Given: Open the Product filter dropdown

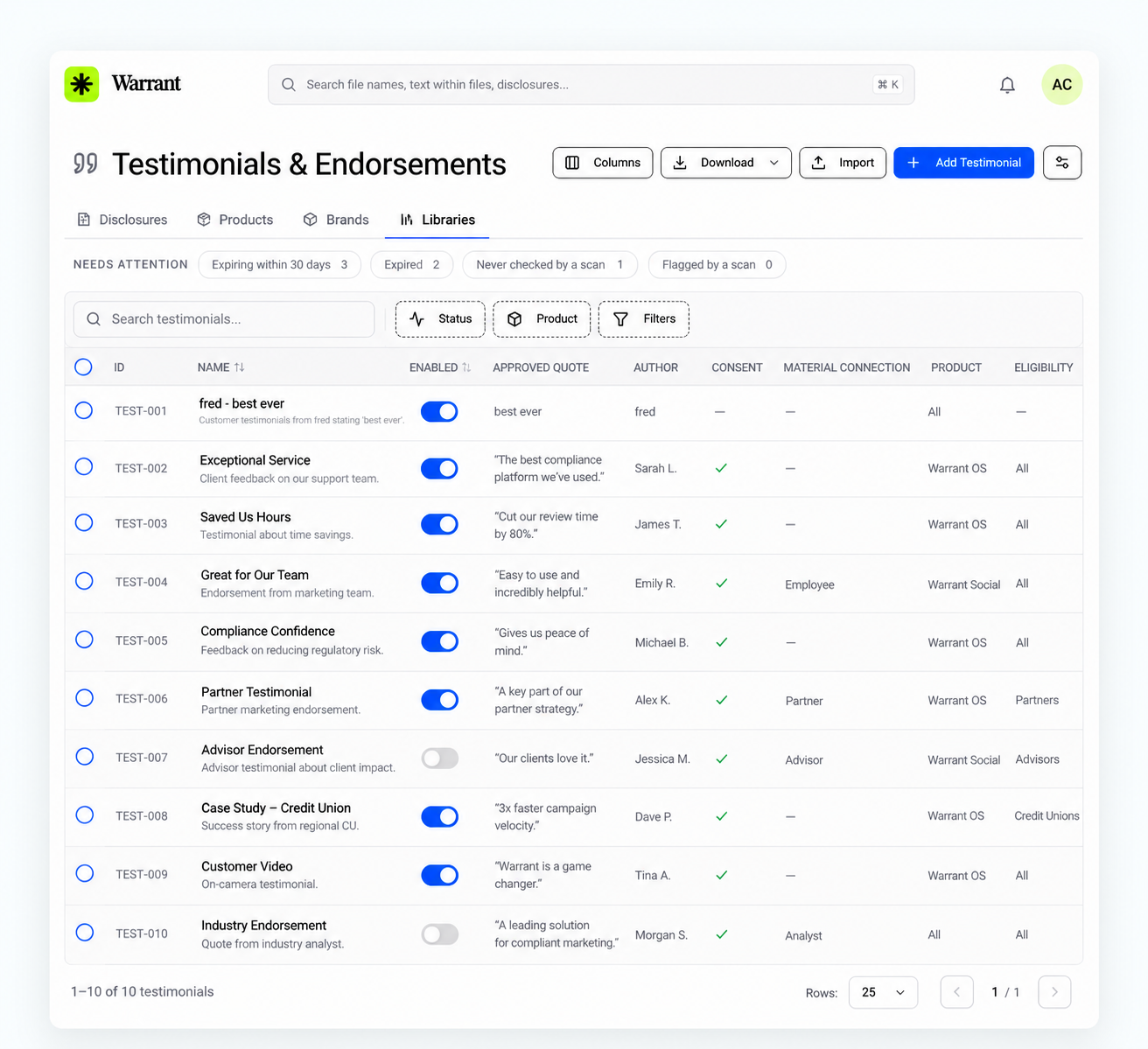Looking at the screenshot, I should 542,319.
